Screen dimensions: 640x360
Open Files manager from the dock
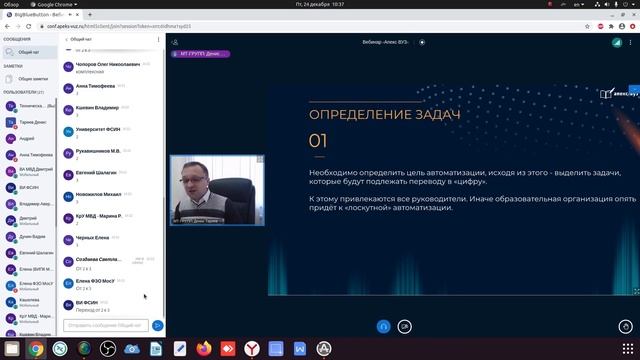12,349
